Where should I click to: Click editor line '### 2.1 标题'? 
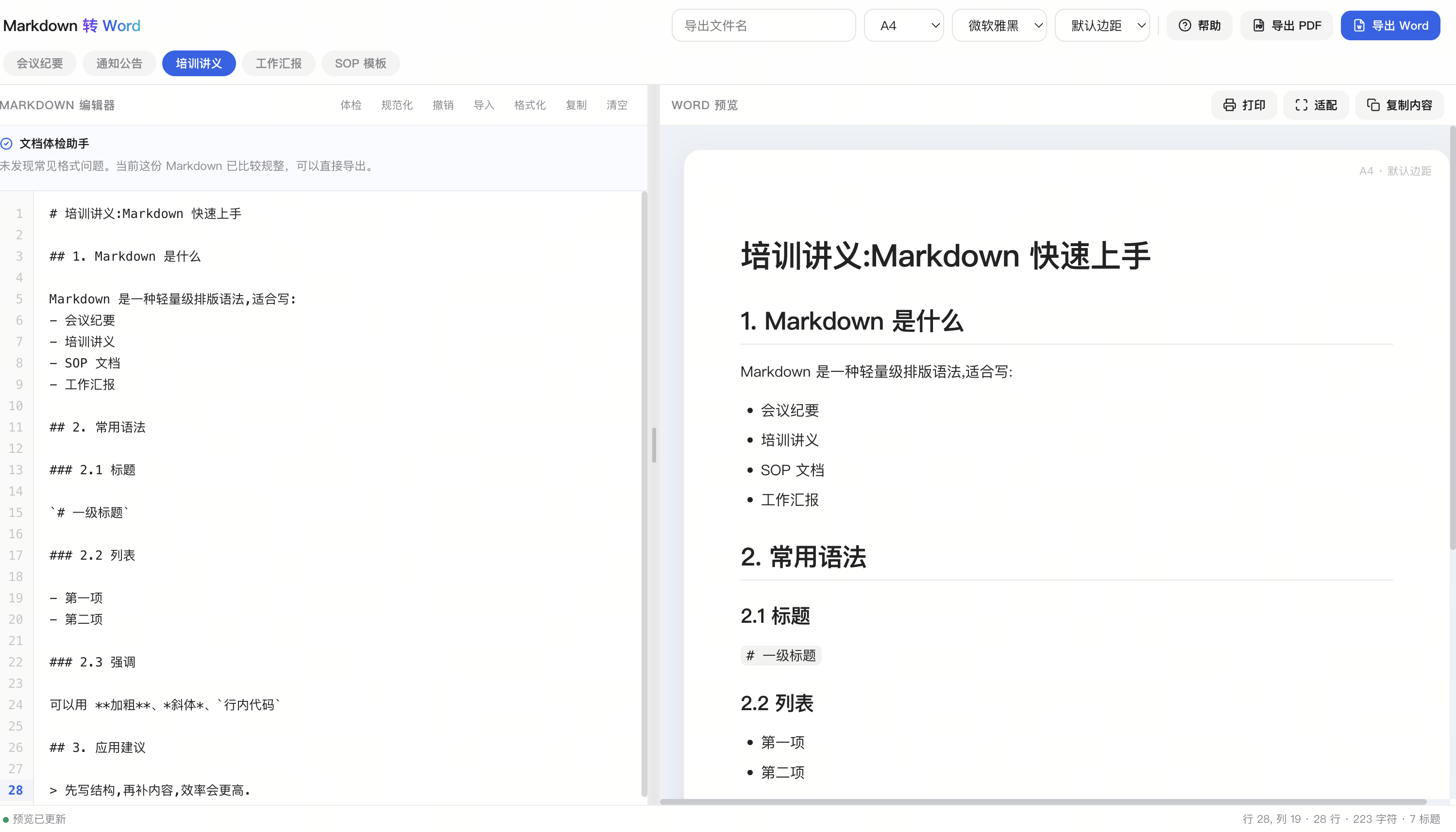pos(92,470)
